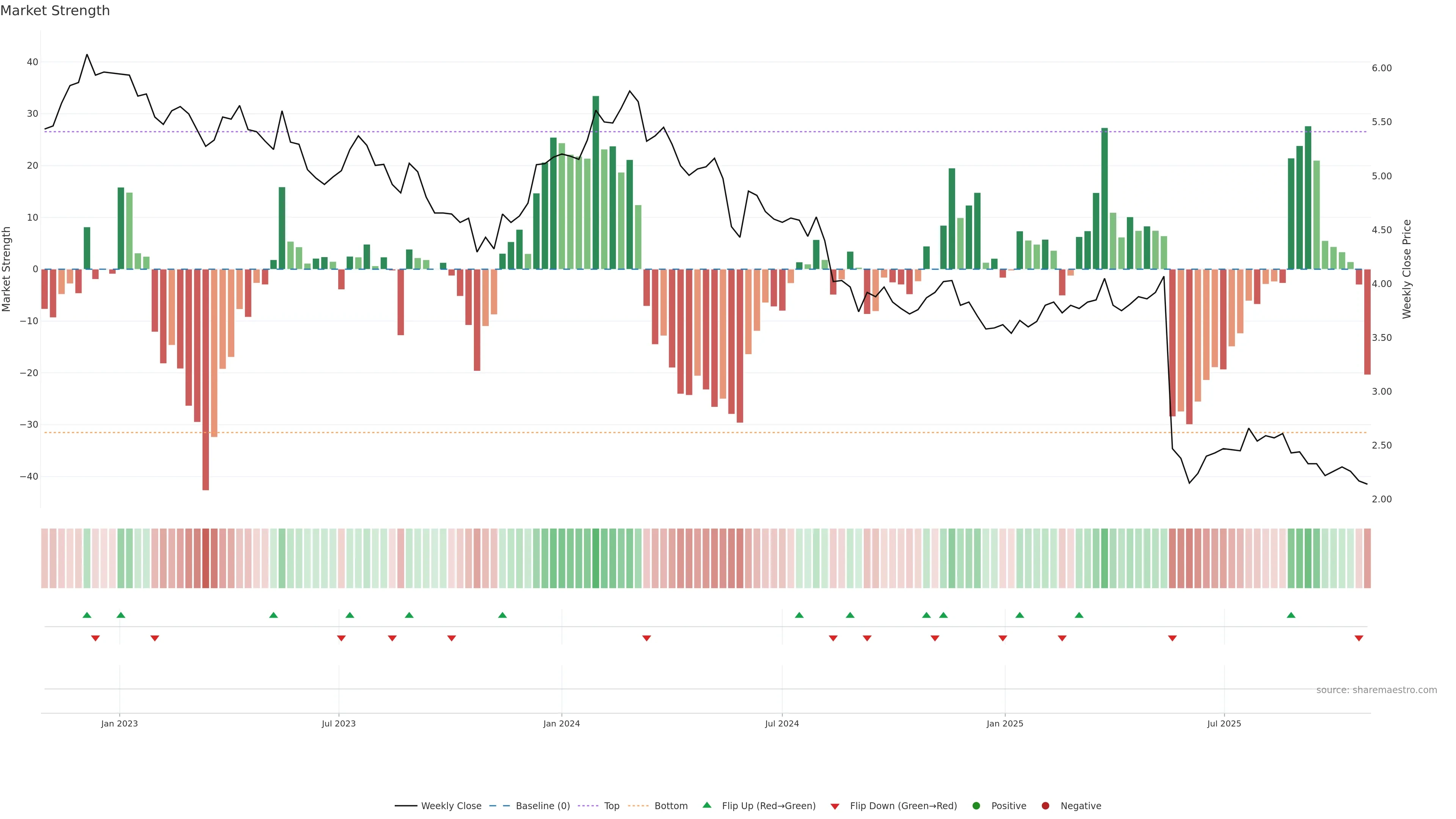1456x819 pixels.
Task: Click the green Positive circle legend icon
Action: coord(976,806)
